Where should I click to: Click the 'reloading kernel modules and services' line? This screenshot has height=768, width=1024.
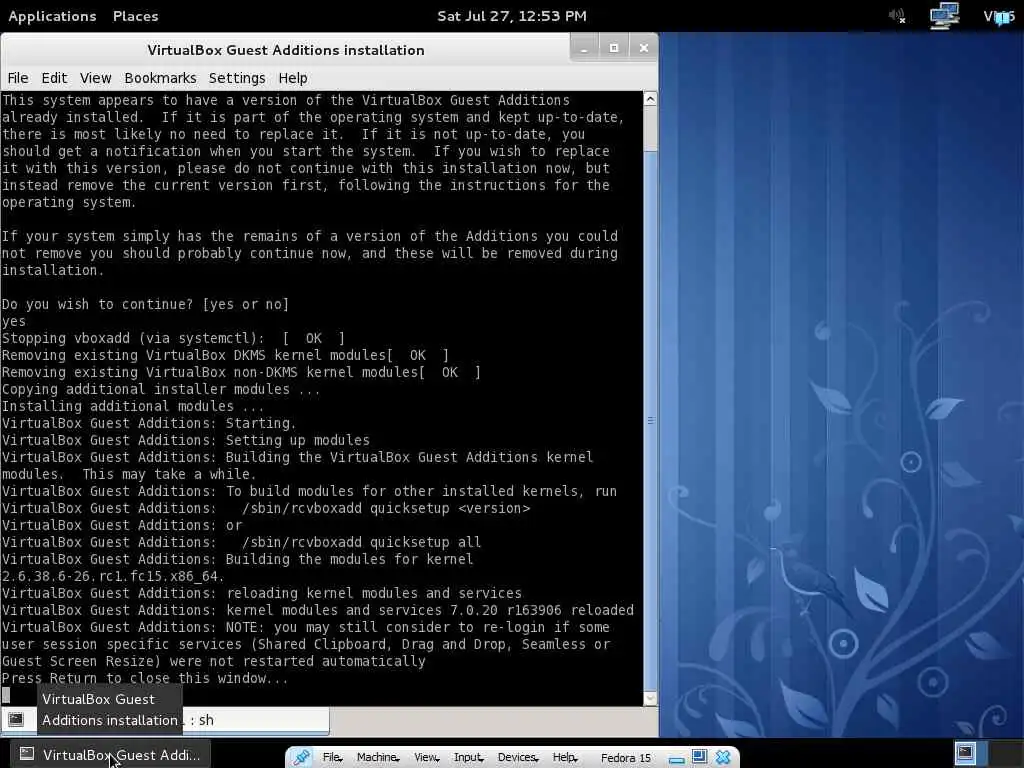(x=374, y=593)
